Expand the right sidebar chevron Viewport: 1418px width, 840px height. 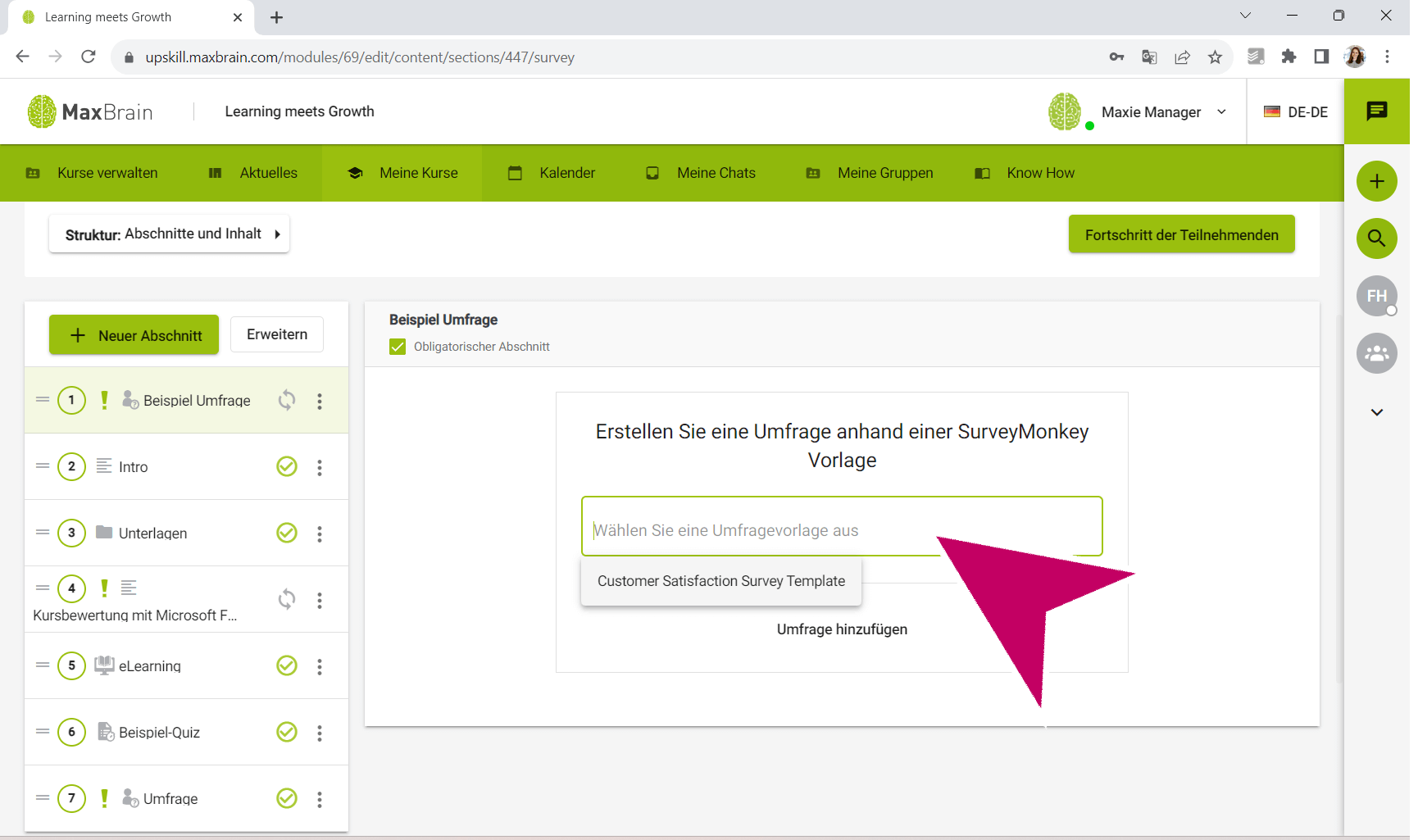pos(1377,412)
